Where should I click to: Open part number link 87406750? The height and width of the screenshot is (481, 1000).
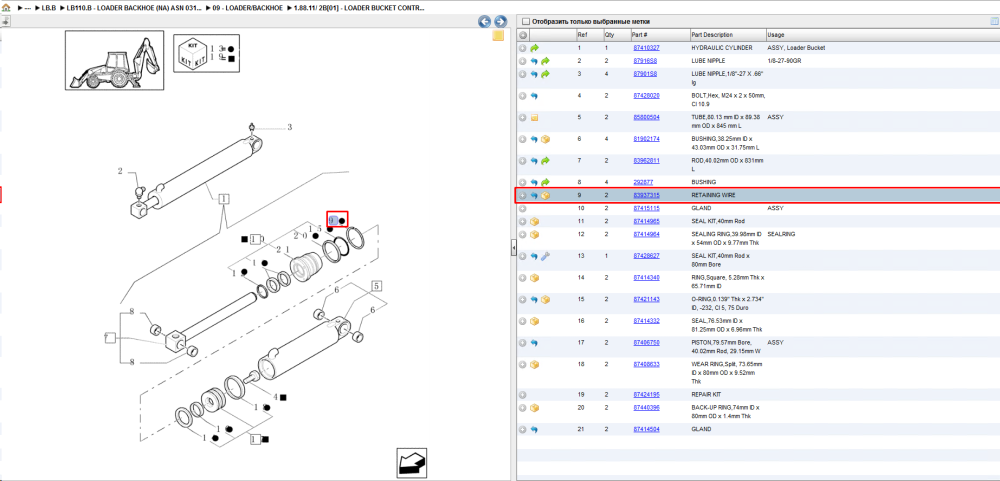point(646,343)
